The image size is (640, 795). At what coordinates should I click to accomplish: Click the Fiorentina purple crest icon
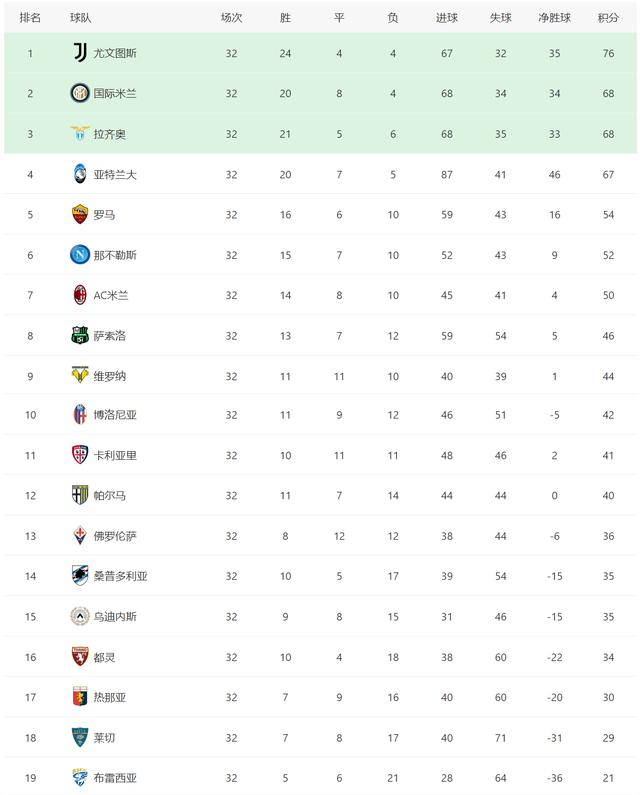(x=80, y=536)
